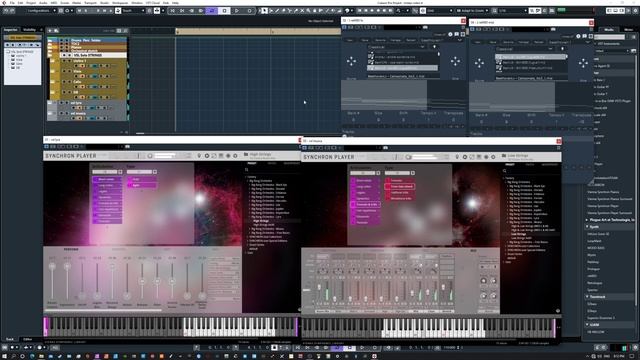This screenshot has width=640, height=360.
Task: Toggle record enable on Violins 1 track
Action: tap(76, 66)
